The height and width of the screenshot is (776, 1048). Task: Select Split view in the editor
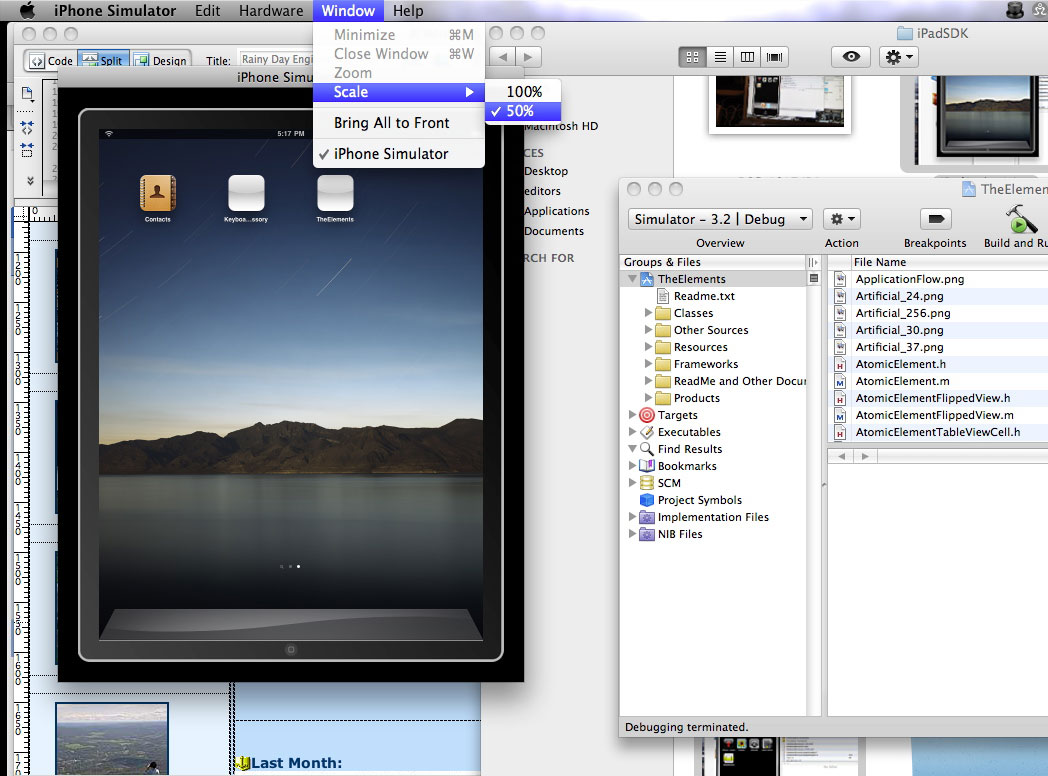point(103,60)
